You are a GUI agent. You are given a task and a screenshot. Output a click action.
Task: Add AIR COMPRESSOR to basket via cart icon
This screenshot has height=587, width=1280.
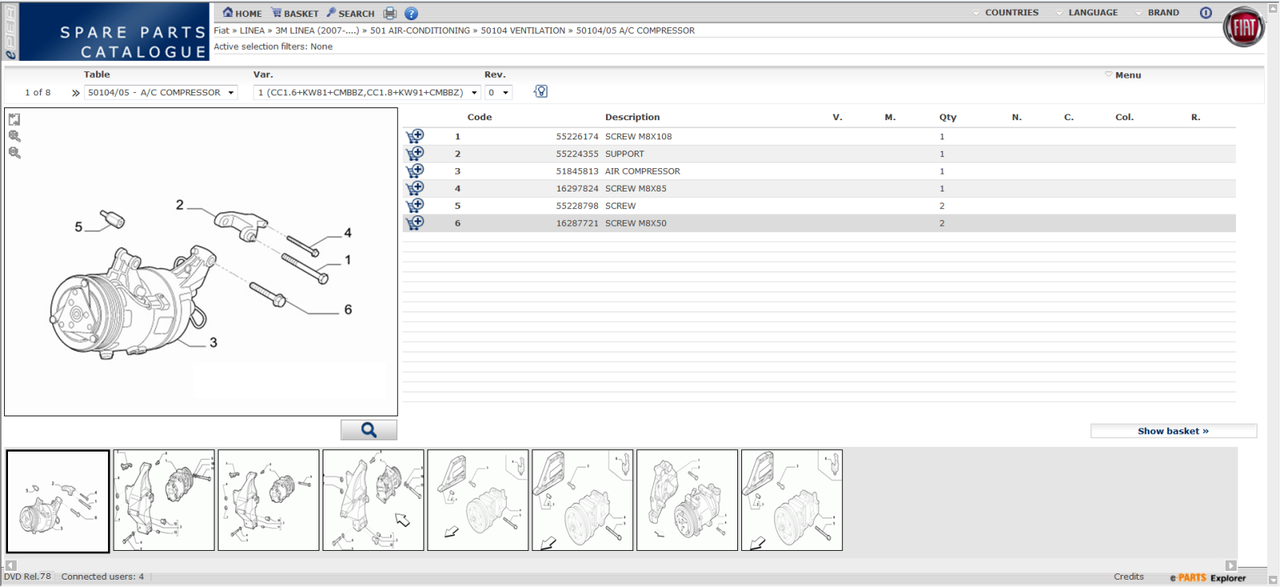pyautogui.click(x=414, y=171)
